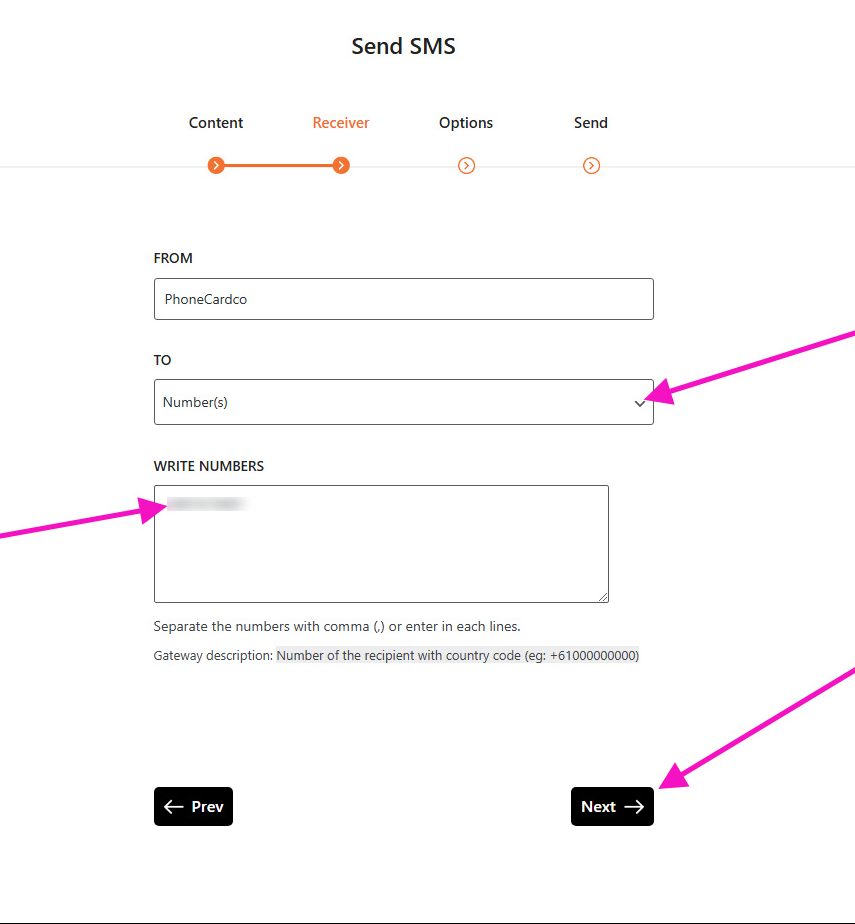Click the Options step circle icon
This screenshot has width=855, height=924.
coord(466,166)
